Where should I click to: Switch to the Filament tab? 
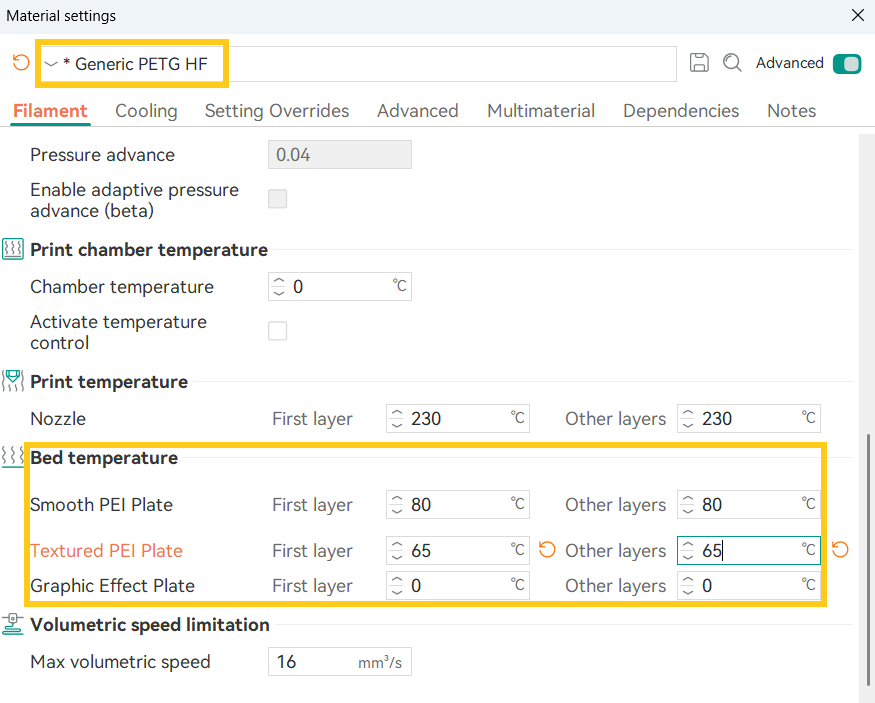pyautogui.click(x=50, y=110)
